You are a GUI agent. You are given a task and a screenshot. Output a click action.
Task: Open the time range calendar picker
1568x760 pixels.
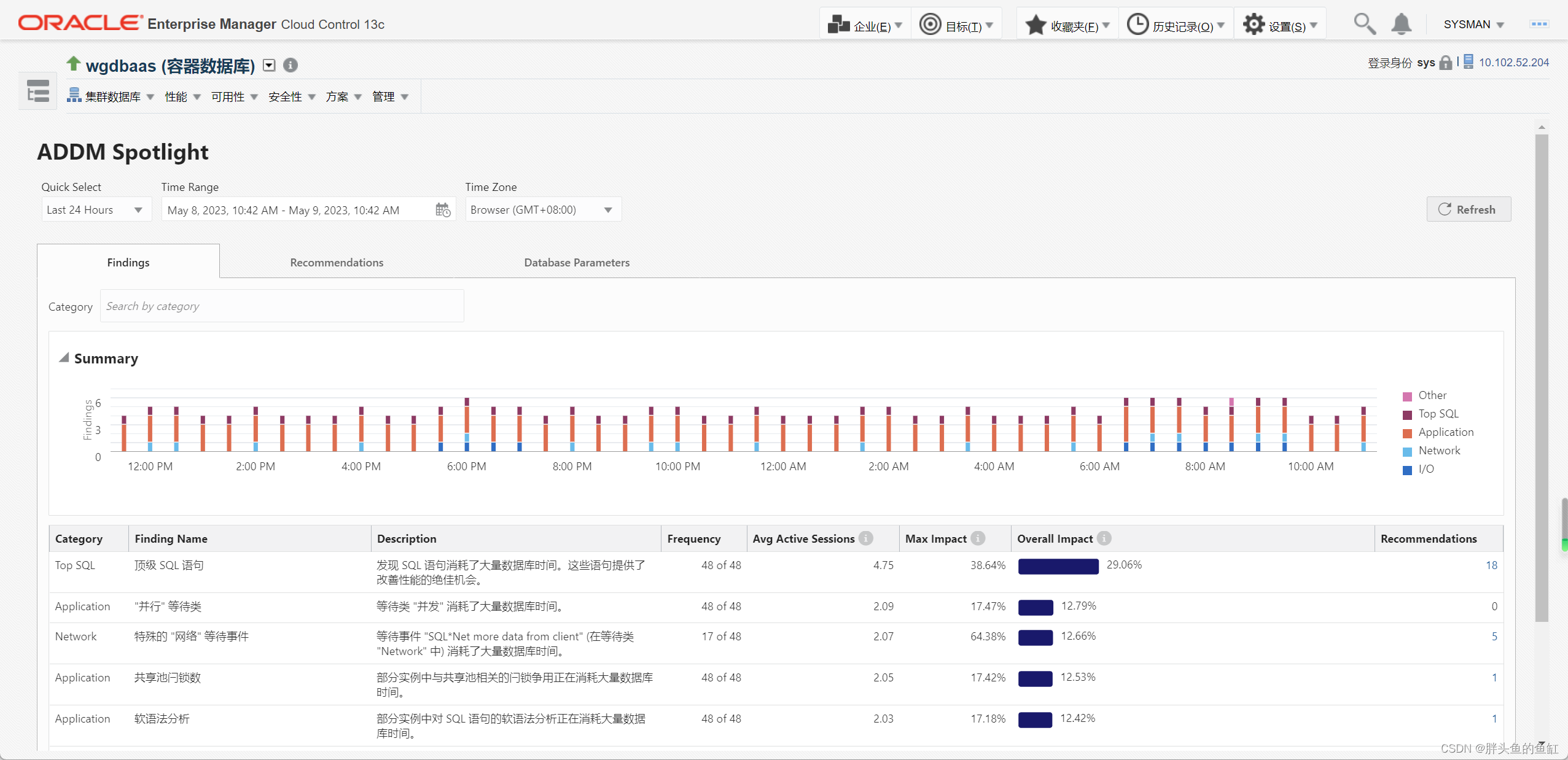coord(443,210)
